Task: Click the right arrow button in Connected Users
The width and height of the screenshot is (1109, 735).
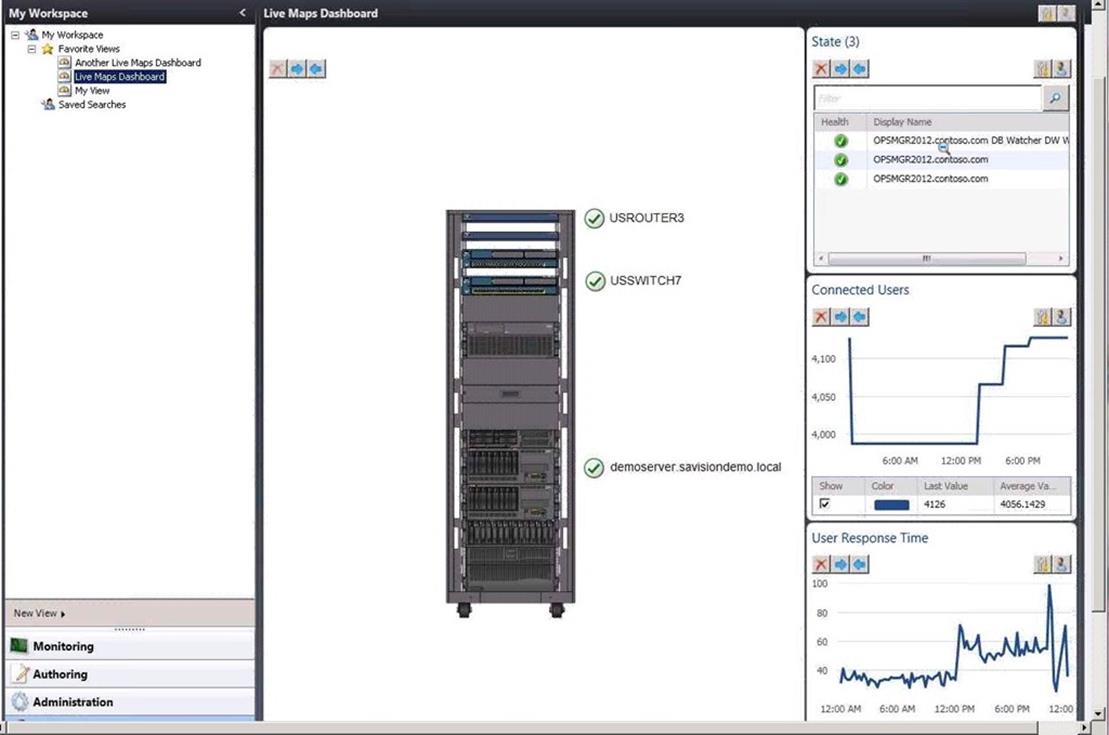Action: tap(840, 317)
